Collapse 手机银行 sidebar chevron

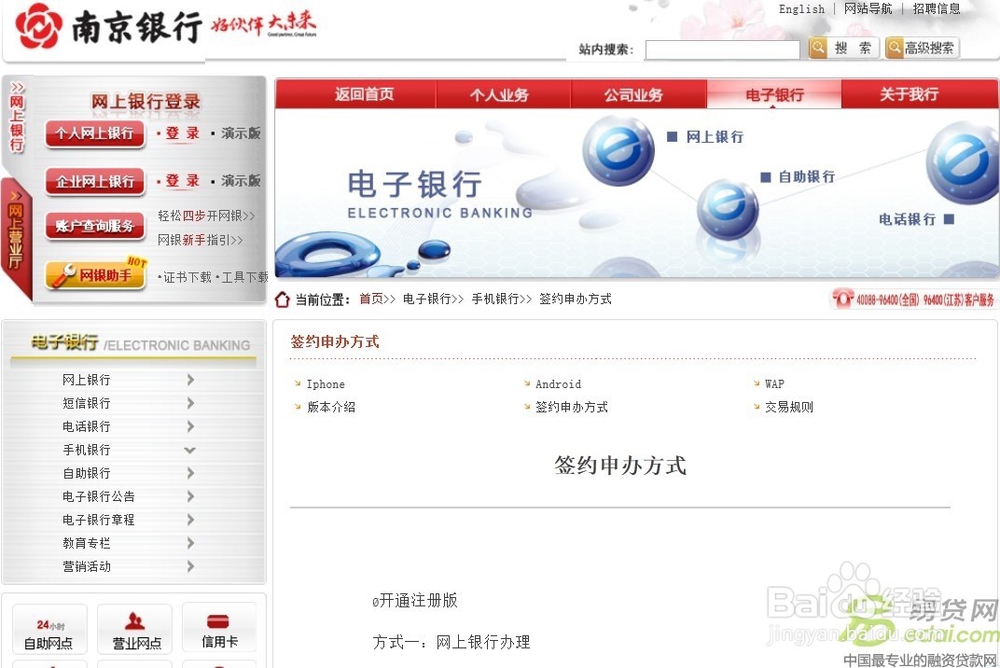click(189, 450)
